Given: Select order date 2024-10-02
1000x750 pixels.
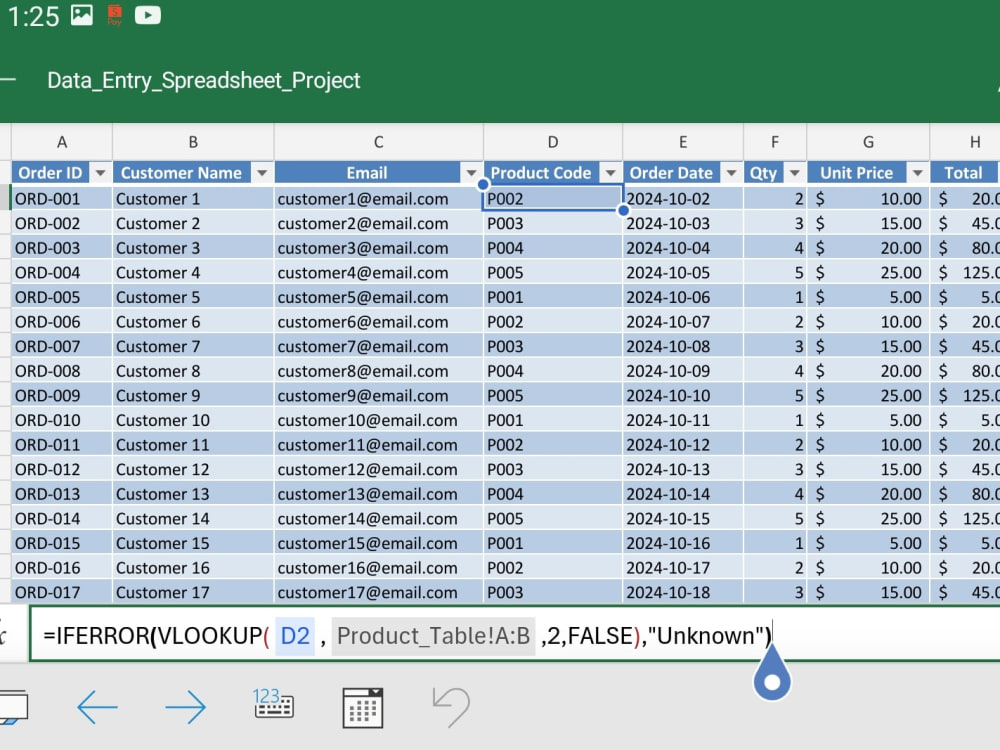Looking at the screenshot, I should pyautogui.click(x=682, y=198).
